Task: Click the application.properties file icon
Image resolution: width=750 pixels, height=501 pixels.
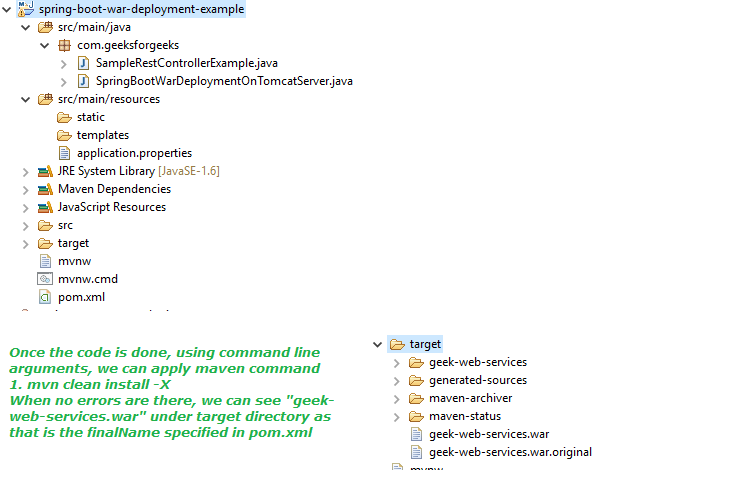Action: (x=64, y=153)
